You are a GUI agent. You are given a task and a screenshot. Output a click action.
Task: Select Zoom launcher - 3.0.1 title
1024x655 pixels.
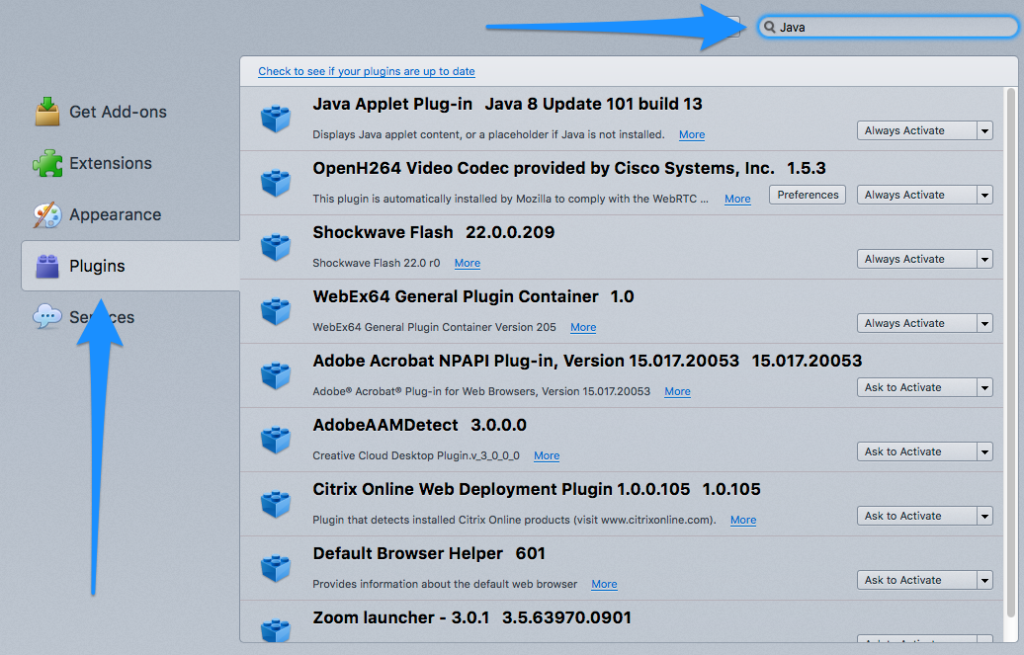point(472,618)
